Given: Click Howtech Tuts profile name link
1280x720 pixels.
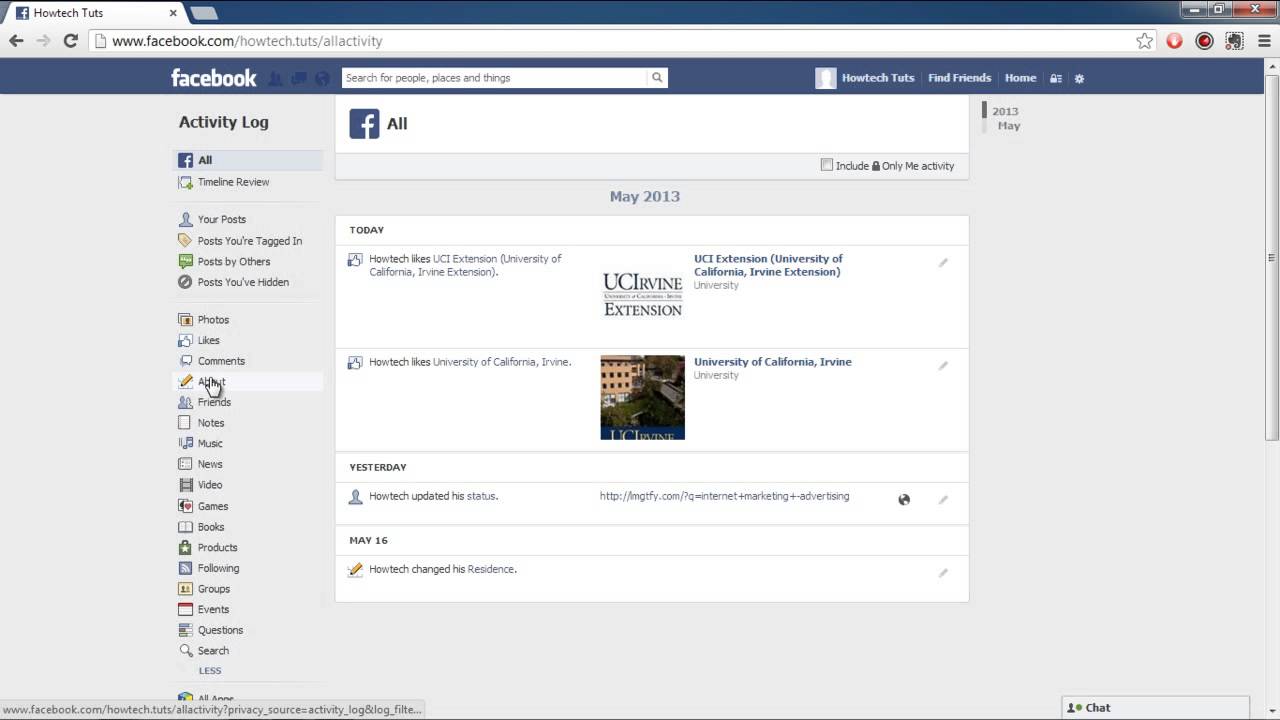Looking at the screenshot, I should (x=878, y=78).
